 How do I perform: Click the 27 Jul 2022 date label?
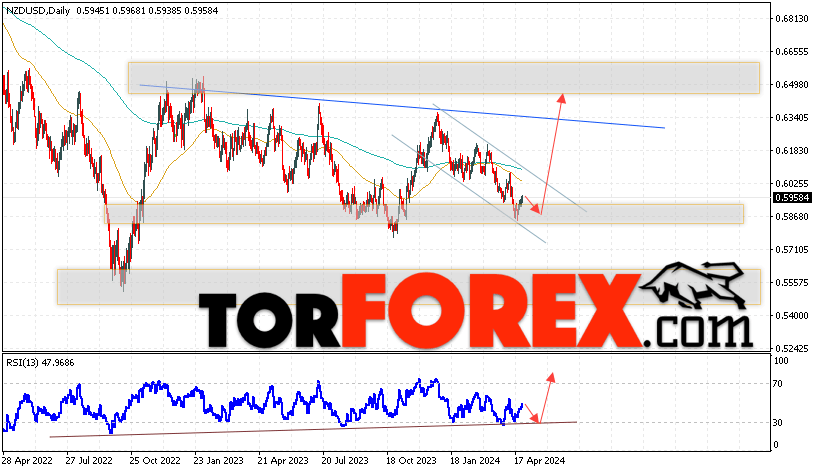coord(90,461)
